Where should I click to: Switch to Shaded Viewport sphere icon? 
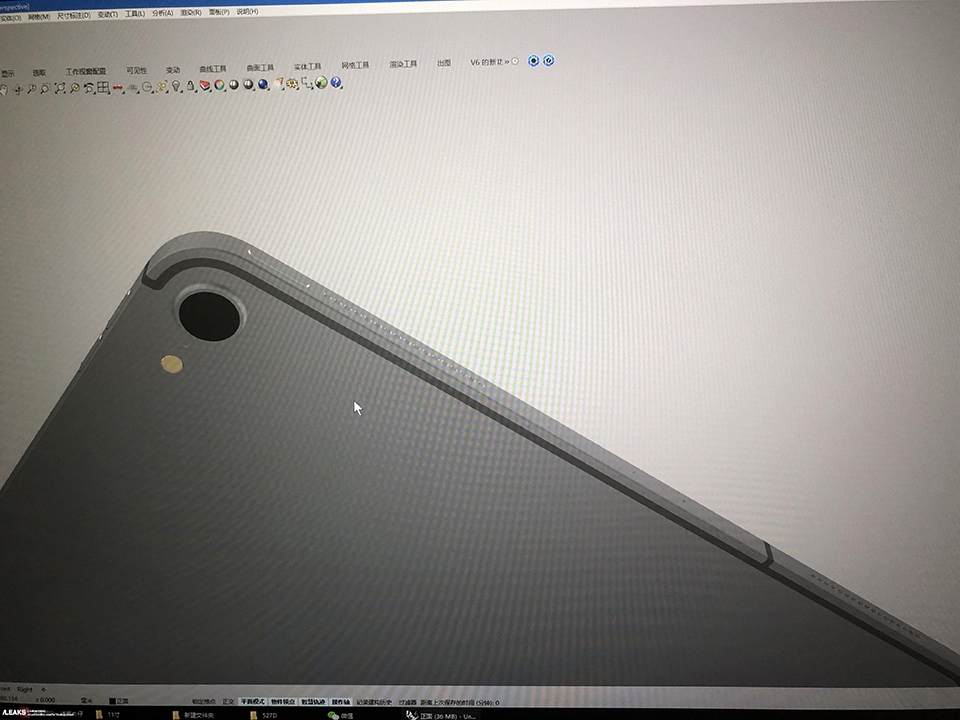[233, 85]
